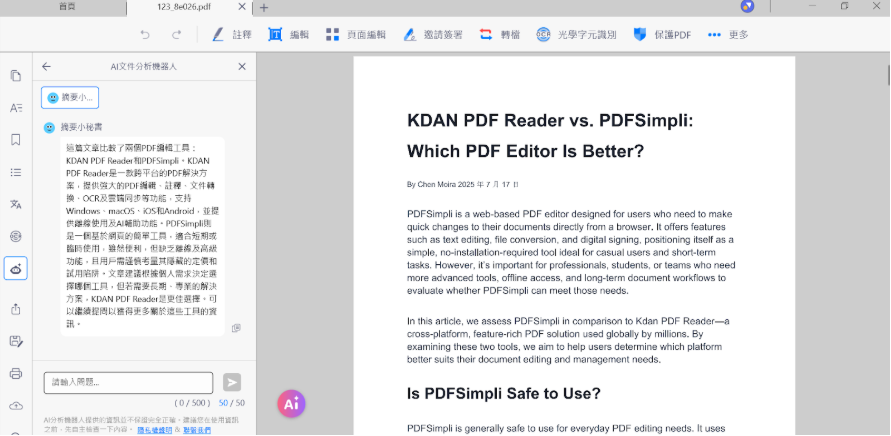Image resolution: width=891 pixels, height=436 pixels.
Task: Focus the 請輸入問題 question input field
Action: pos(128,383)
